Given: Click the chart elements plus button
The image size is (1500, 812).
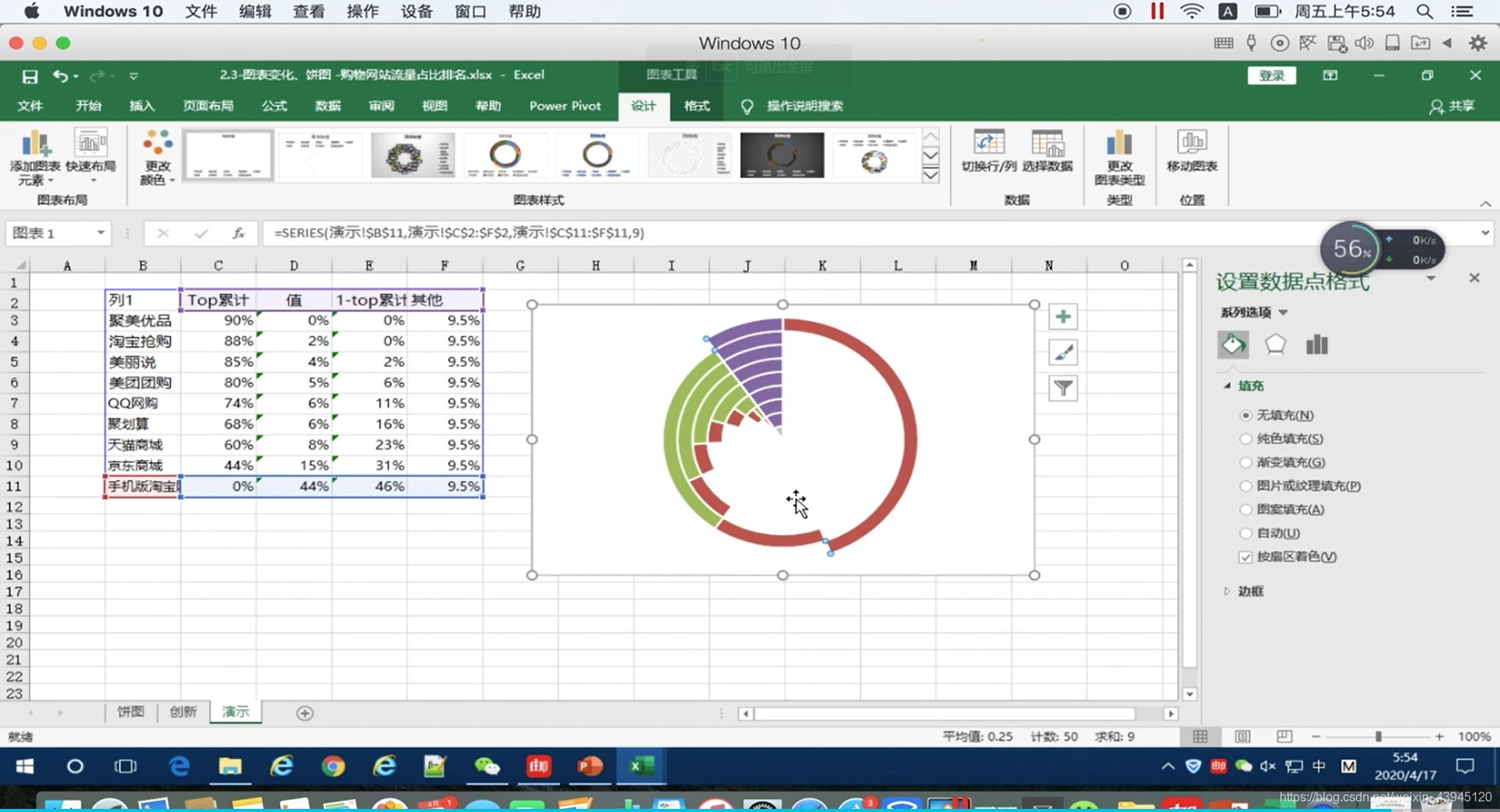Looking at the screenshot, I should pos(1062,317).
